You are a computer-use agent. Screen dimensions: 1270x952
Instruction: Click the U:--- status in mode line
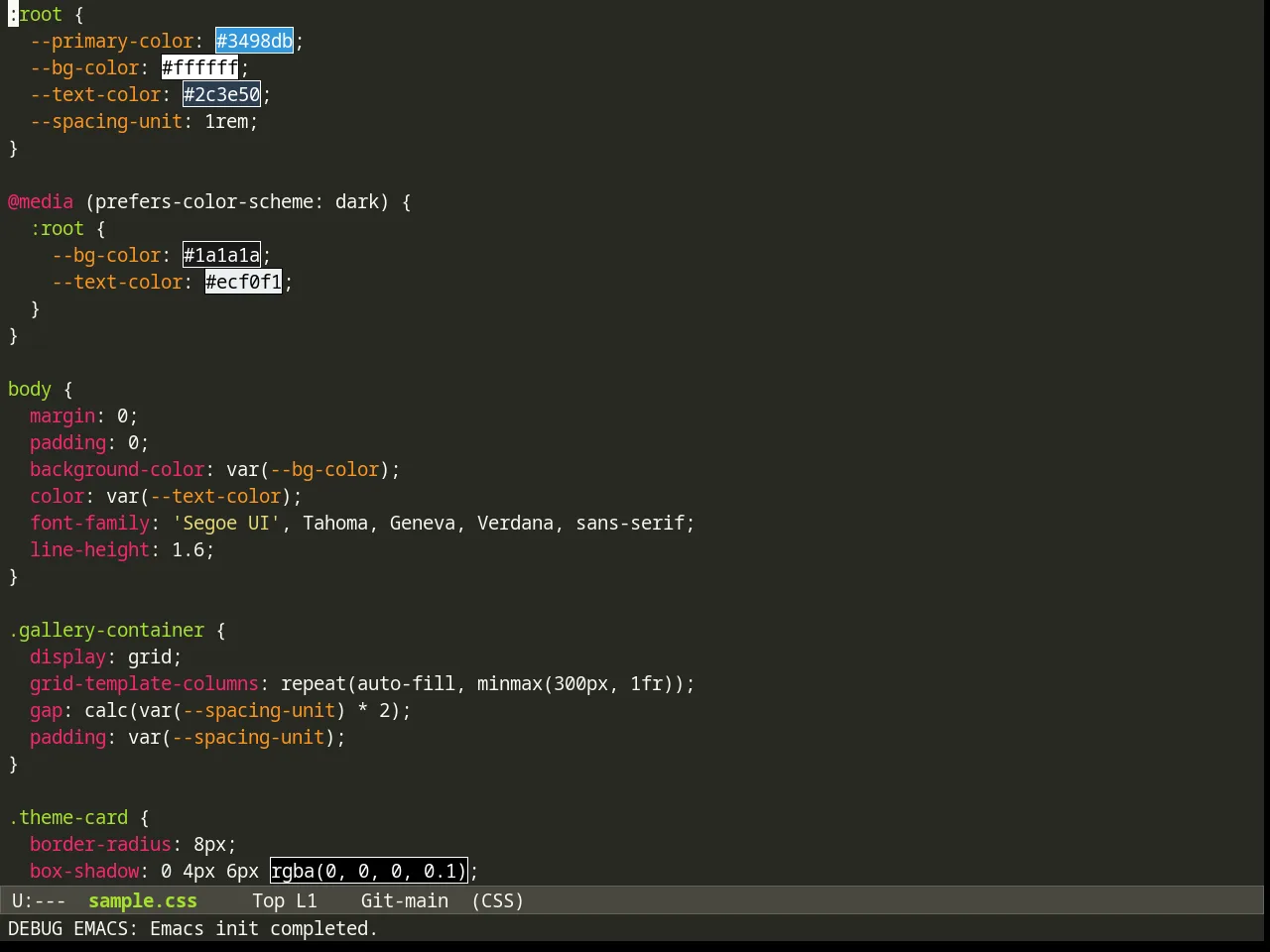(x=39, y=900)
